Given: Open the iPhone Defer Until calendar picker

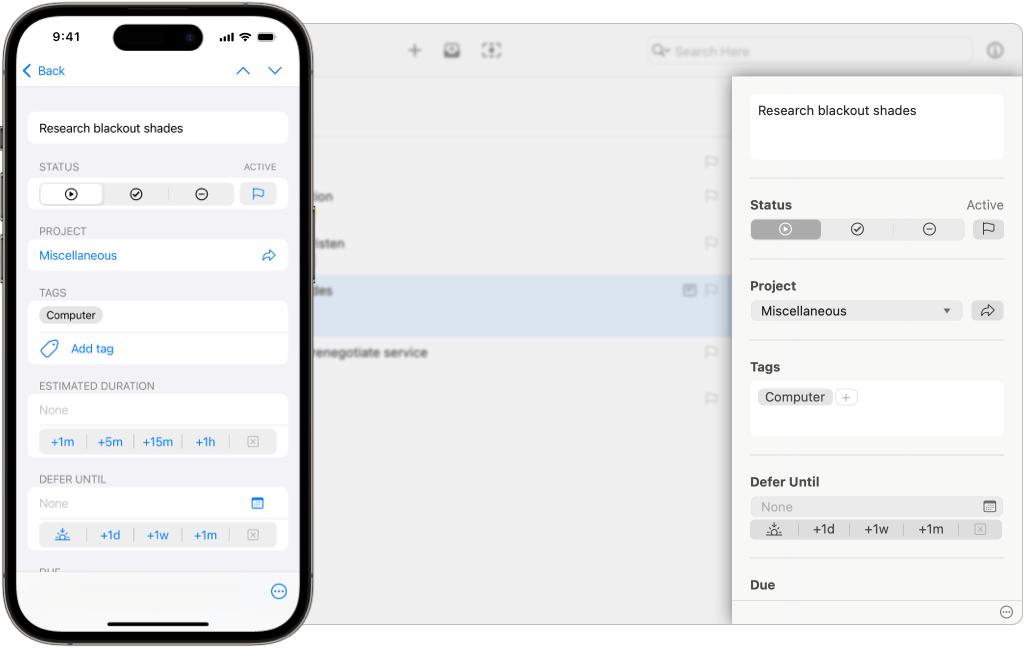Looking at the screenshot, I should click(258, 504).
